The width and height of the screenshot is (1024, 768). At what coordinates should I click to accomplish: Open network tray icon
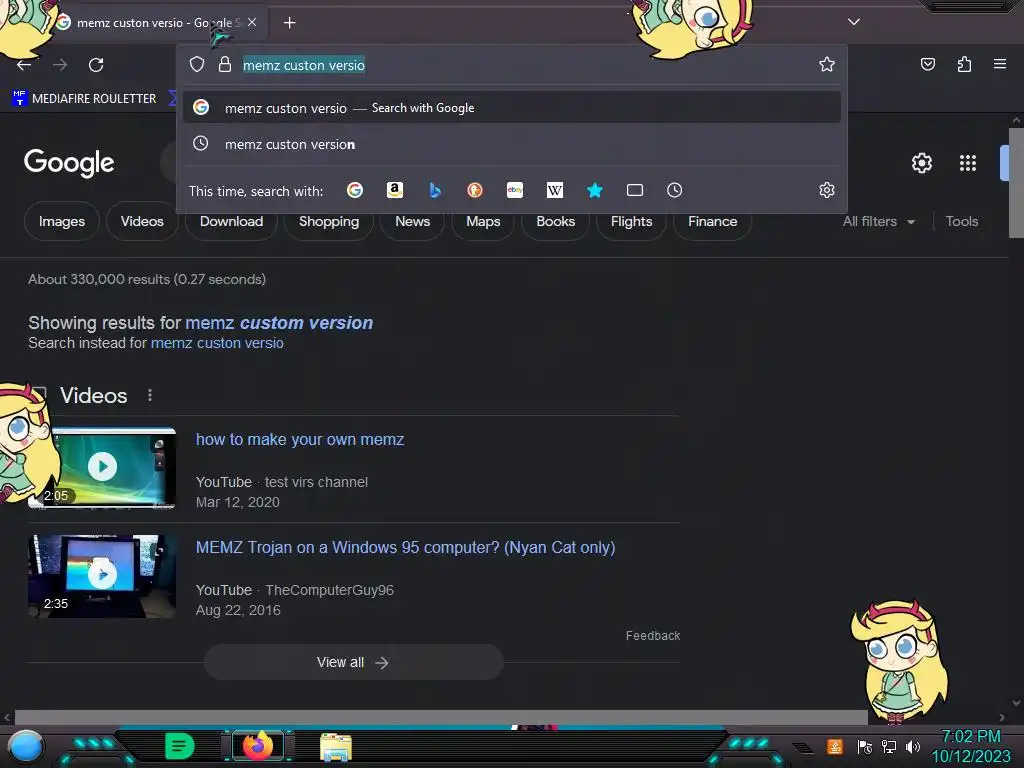pos(888,746)
